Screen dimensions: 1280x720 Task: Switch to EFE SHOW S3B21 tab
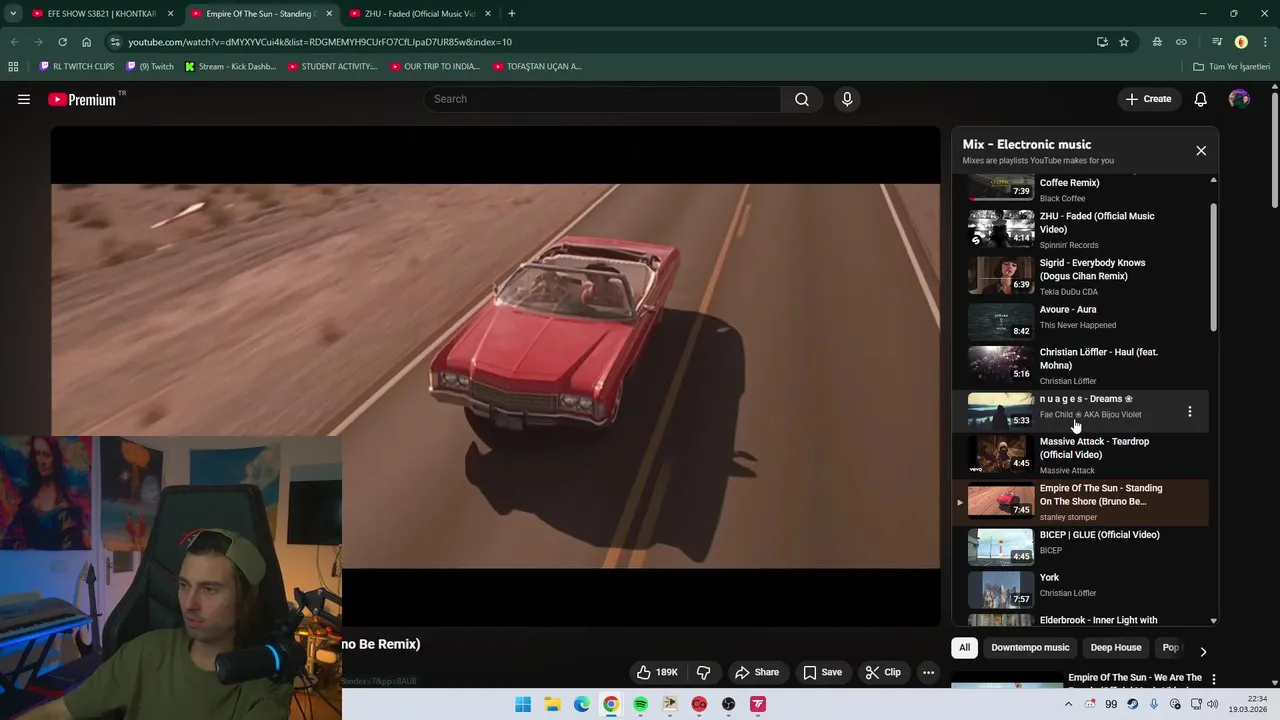[x=102, y=14]
